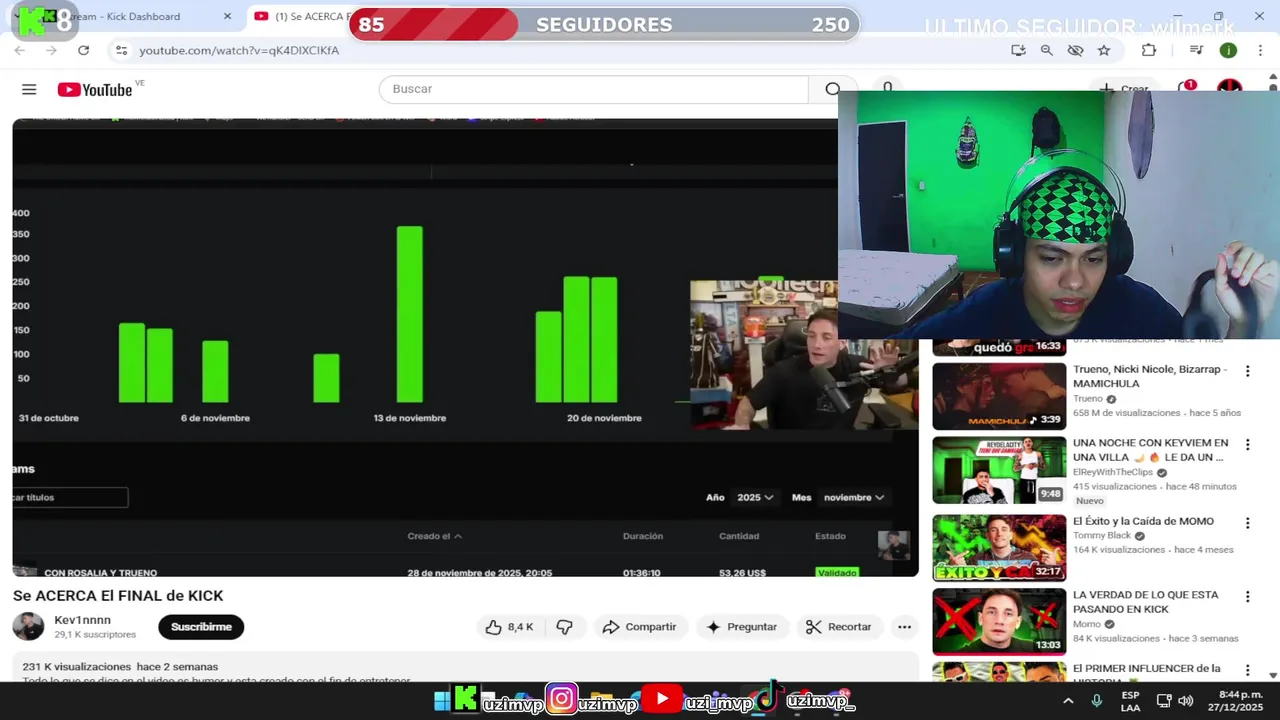Open options menu for MAMICHULA video

(x=1247, y=371)
